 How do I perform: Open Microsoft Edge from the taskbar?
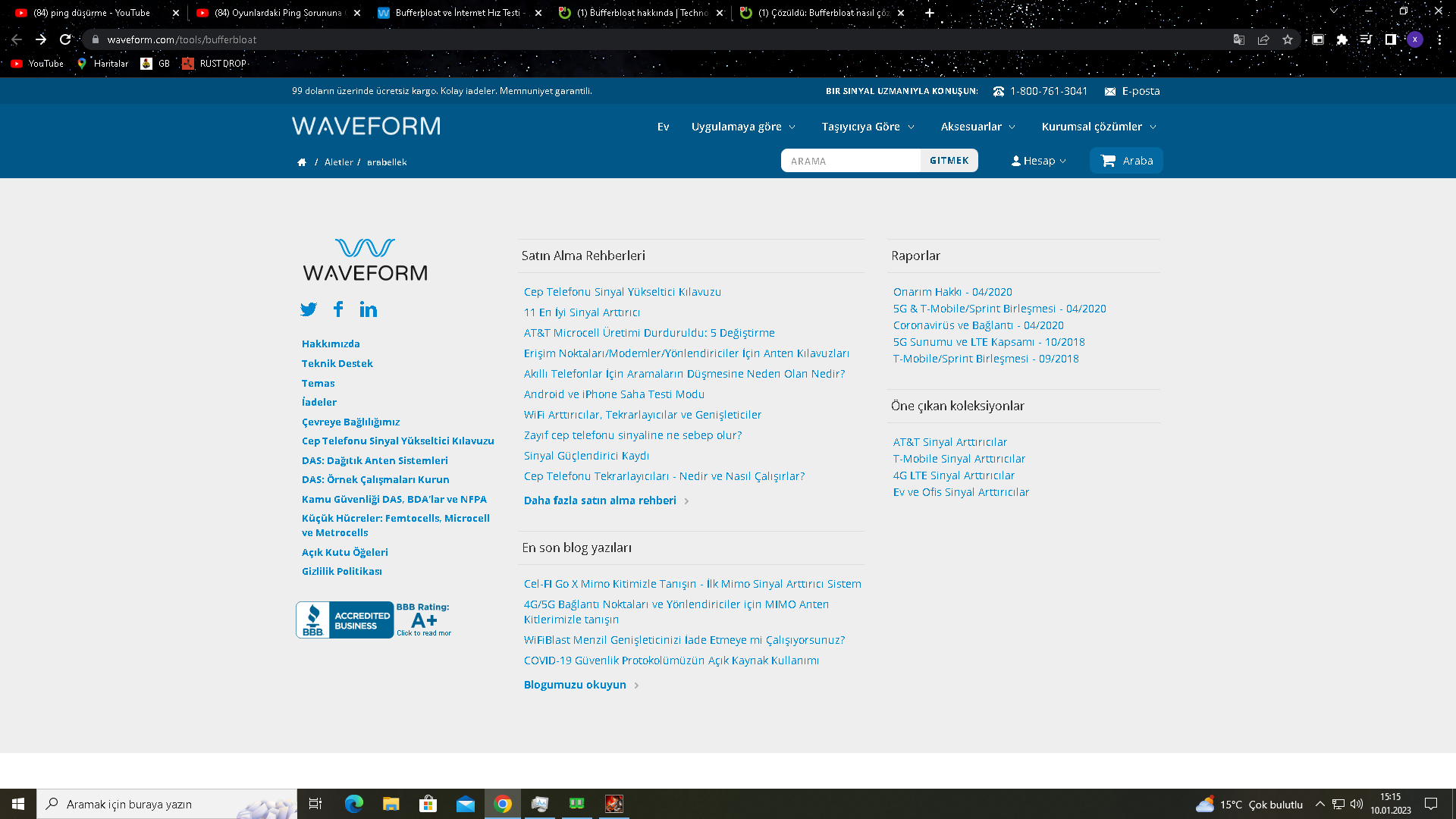(354, 804)
